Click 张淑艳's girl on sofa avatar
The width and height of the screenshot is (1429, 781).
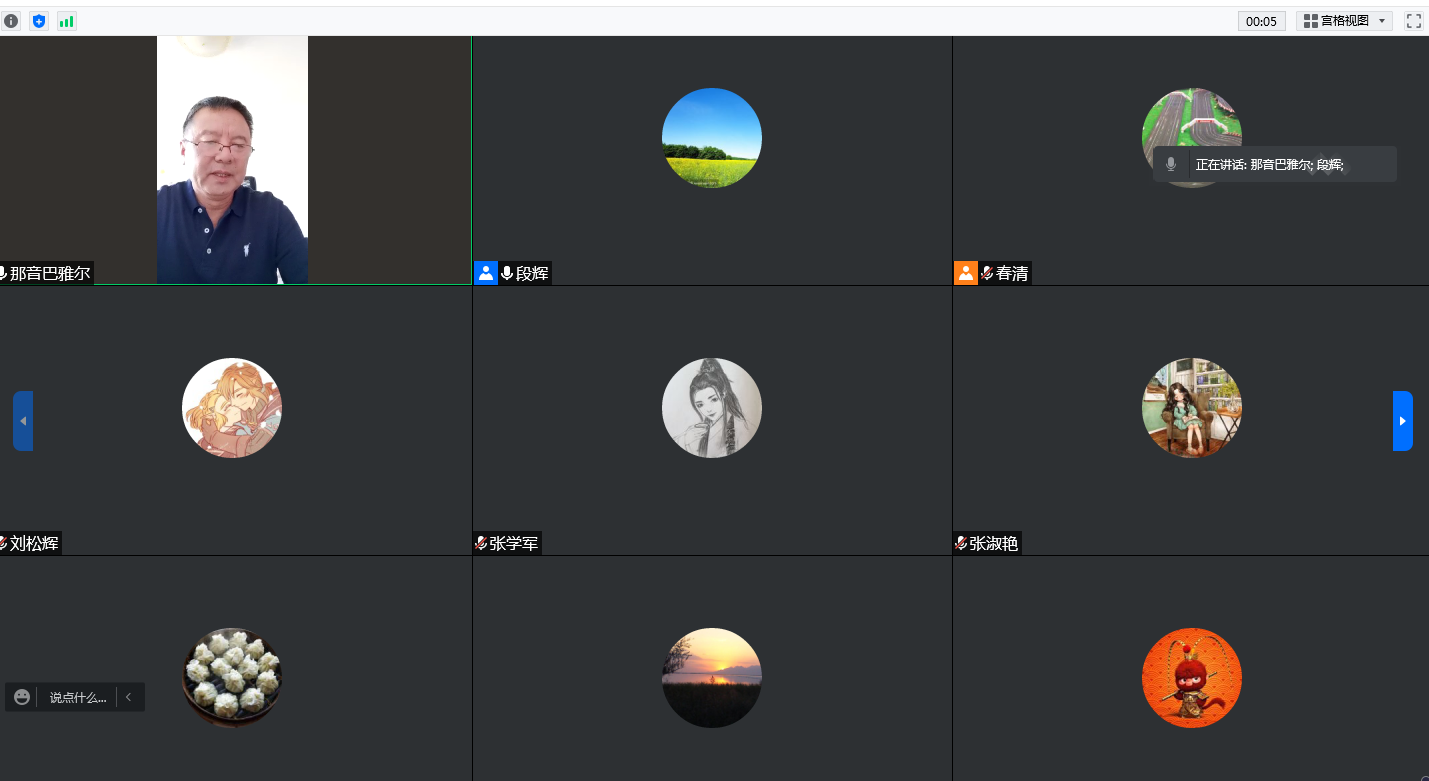1192,408
